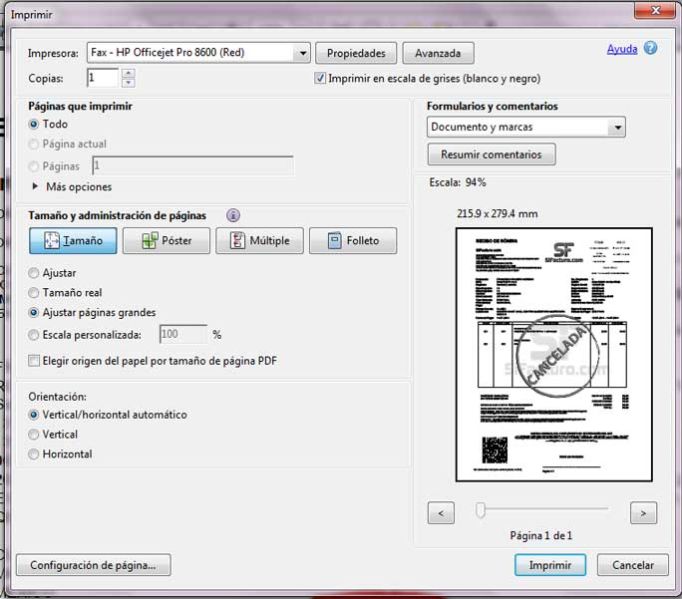Viewport: 682px width, 599px height.
Task: Click the Propiedades button
Action: (357, 53)
